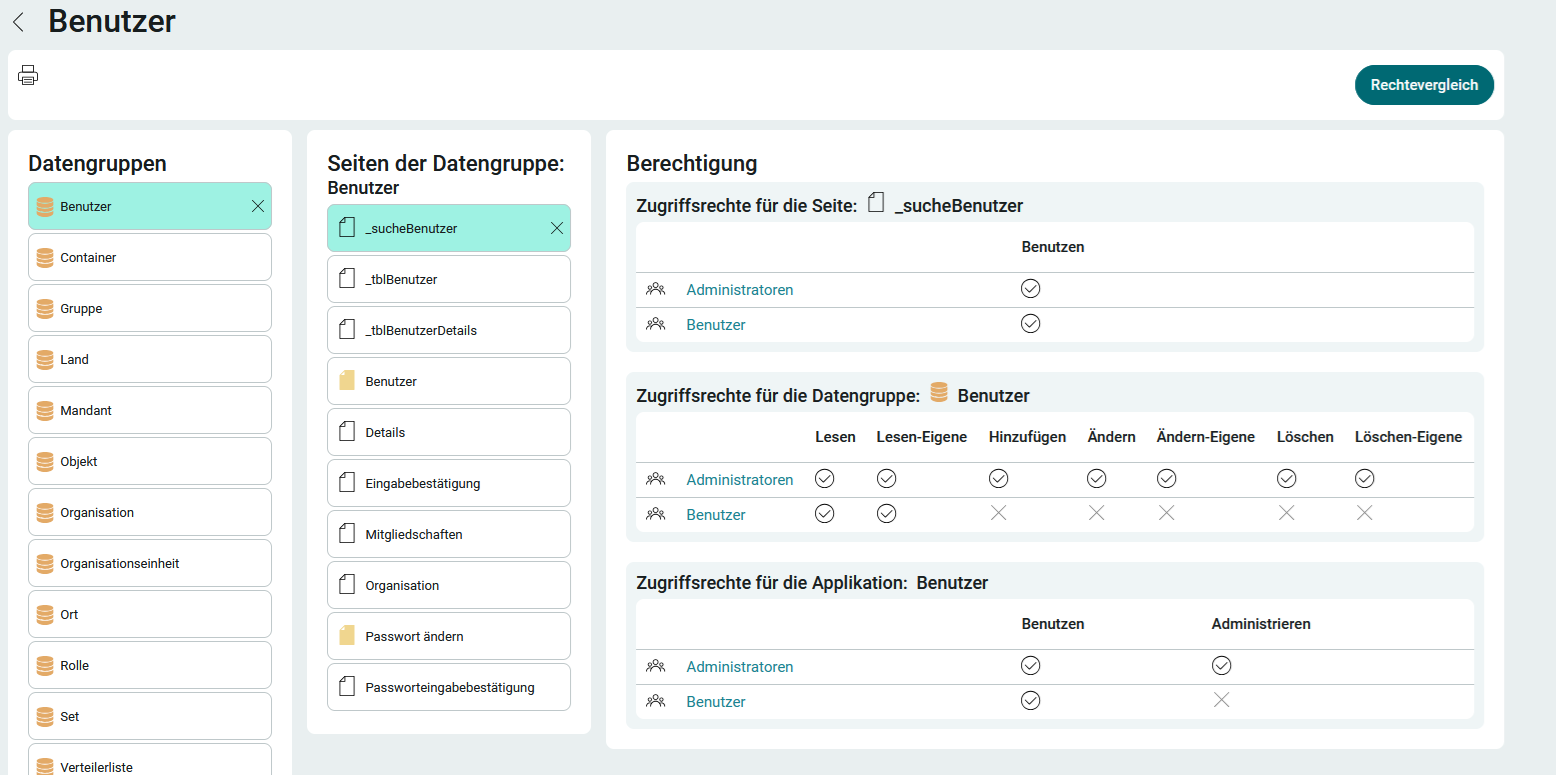Toggle Löschen right for Benutzer group
The width and height of the screenshot is (1556, 775).
(x=1287, y=513)
